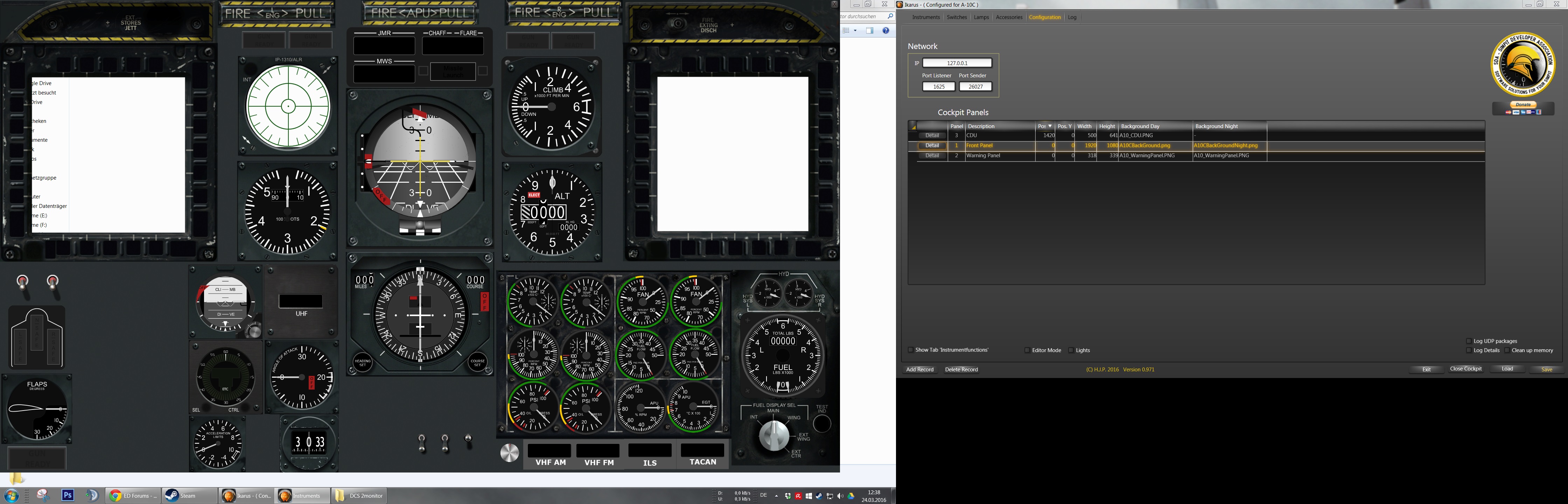Click the Background Day column header
Viewport: 1568px width, 504px height.
1155,126
